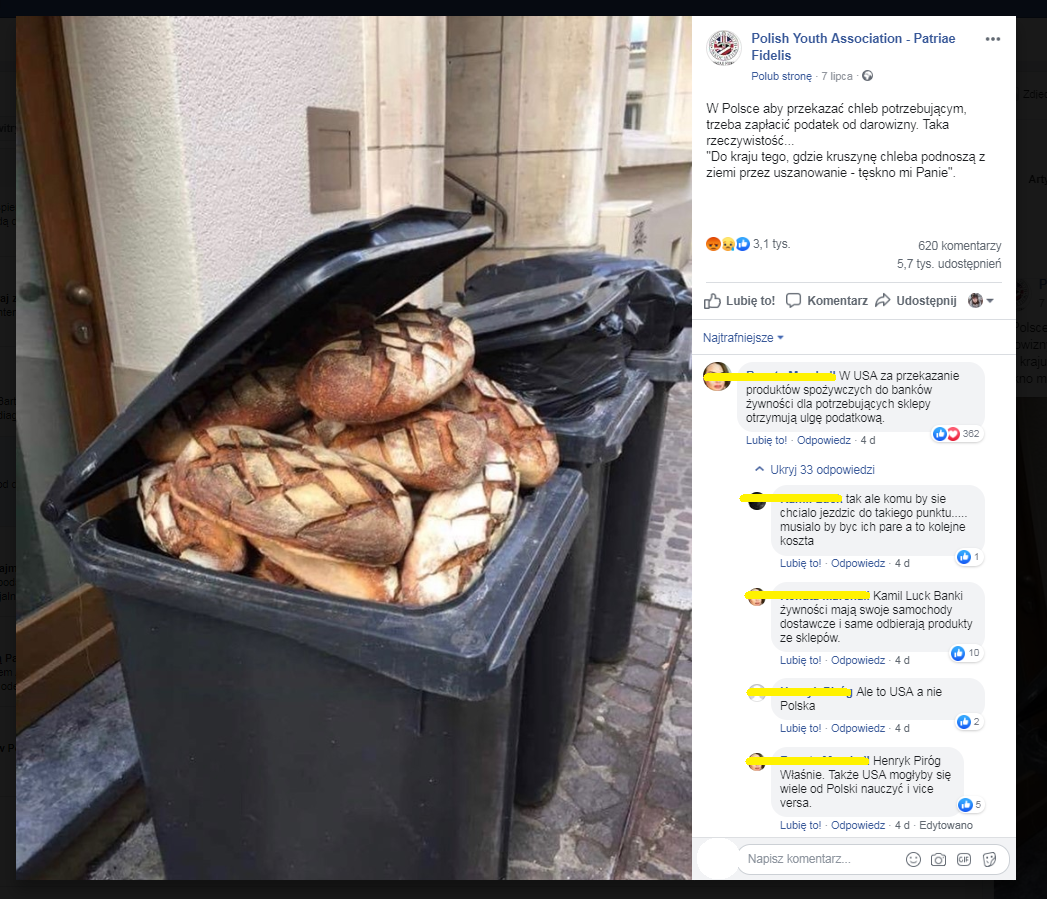1047x899 pixels.
Task: Click the Patriae Fidelis page profile logo
Action: point(723,47)
